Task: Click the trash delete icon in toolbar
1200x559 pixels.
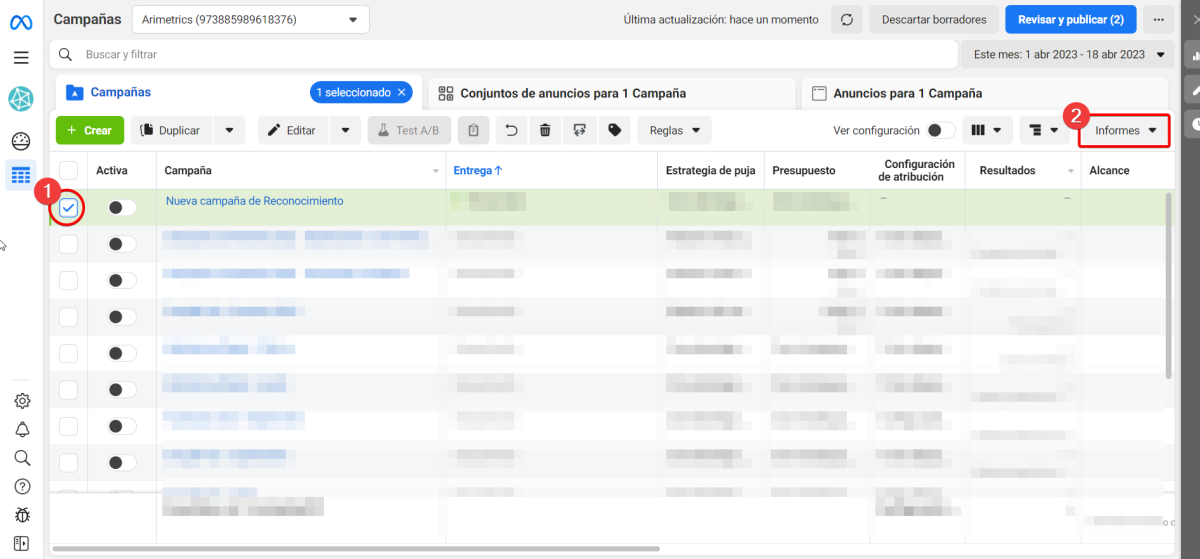Action: (545, 130)
